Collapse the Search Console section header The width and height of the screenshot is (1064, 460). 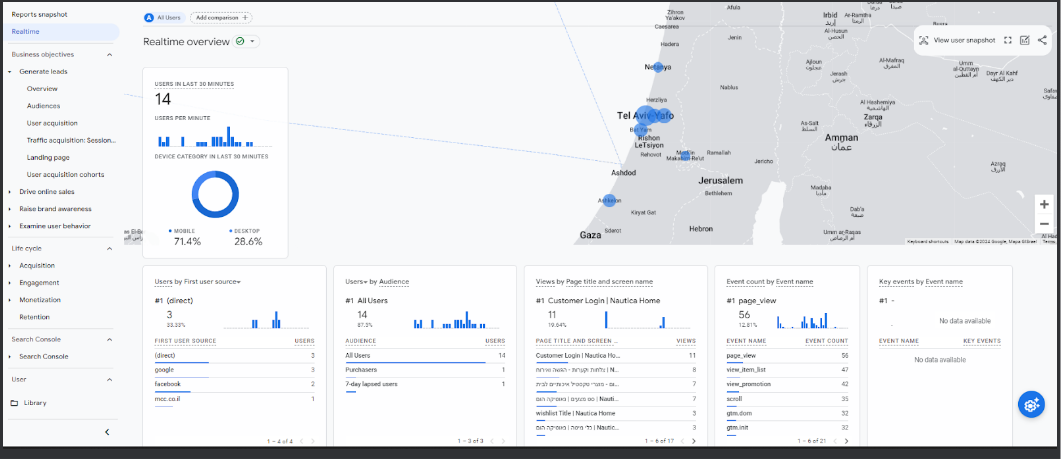click(x=109, y=339)
